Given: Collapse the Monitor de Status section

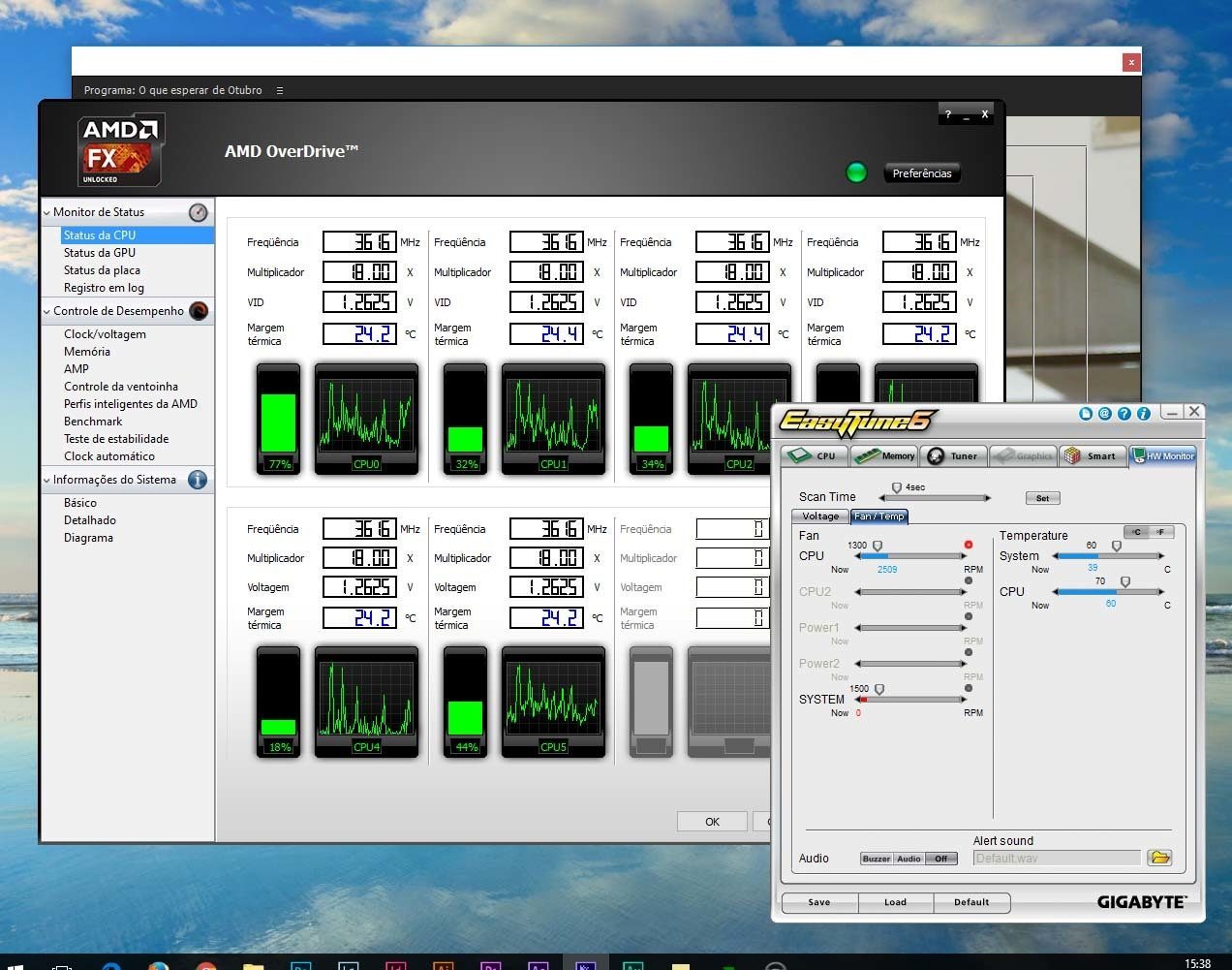Looking at the screenshot, I should [x=46, y=212].
